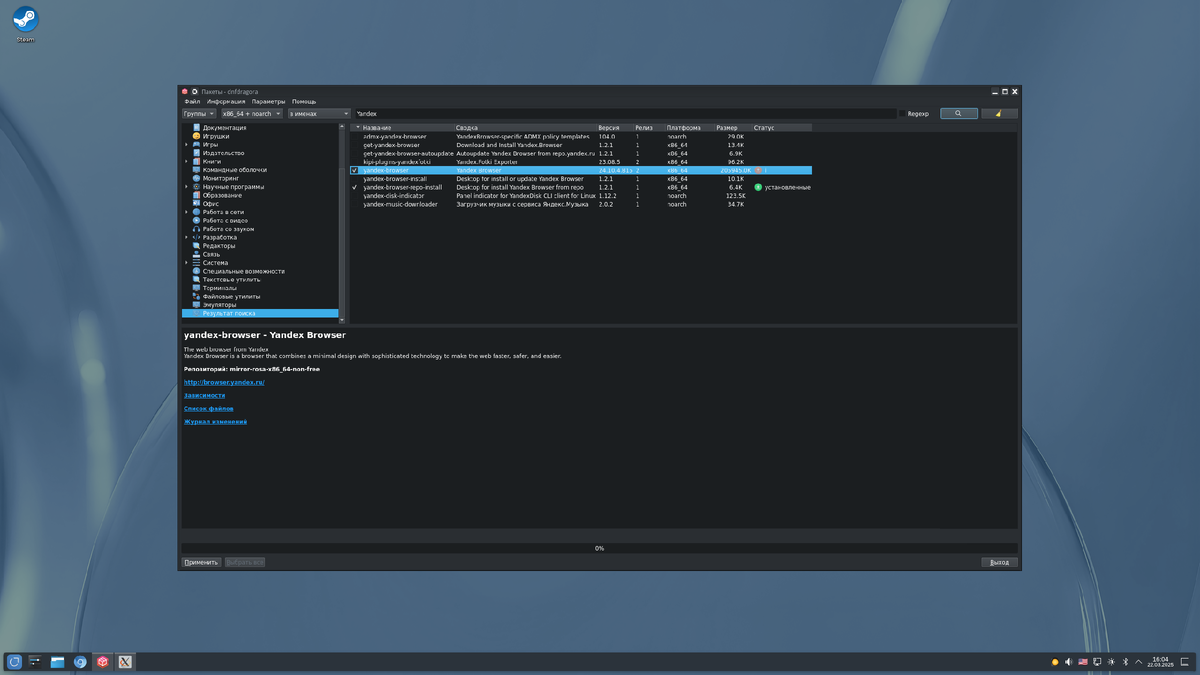Click the search field containing Yandex

[x=625, y=114]
